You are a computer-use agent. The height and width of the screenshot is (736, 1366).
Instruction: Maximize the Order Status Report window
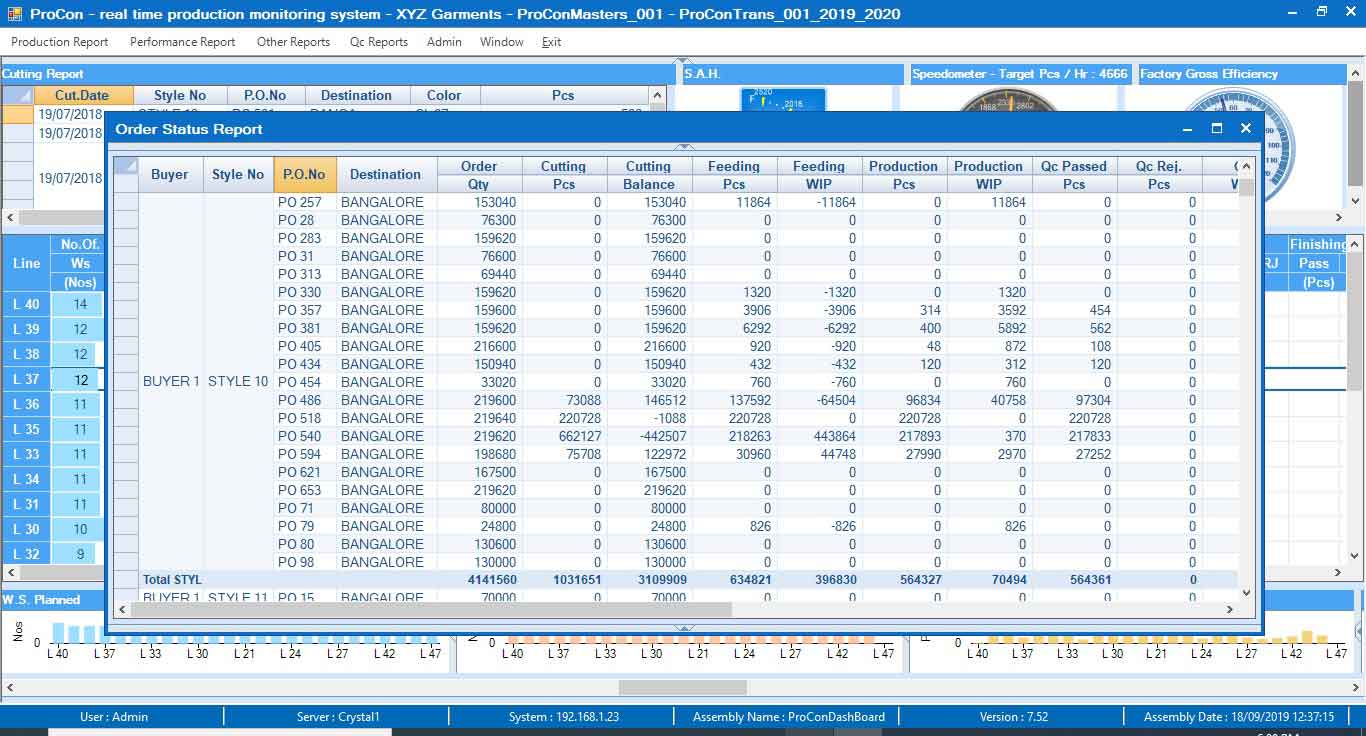(x=1217, y=128)
